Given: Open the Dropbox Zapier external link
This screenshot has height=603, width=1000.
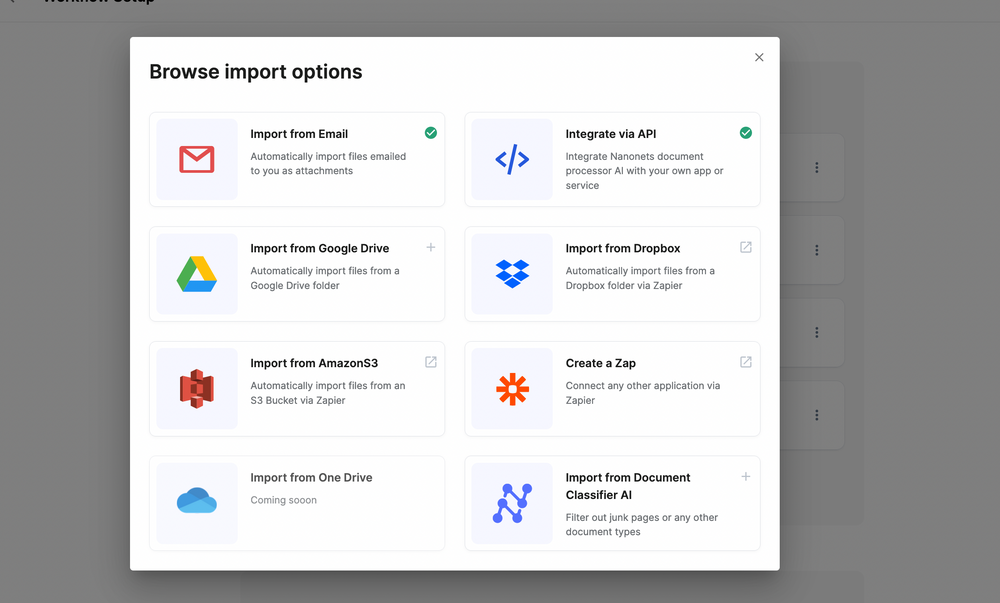Looking at the screenshot, I should (745, 247).
